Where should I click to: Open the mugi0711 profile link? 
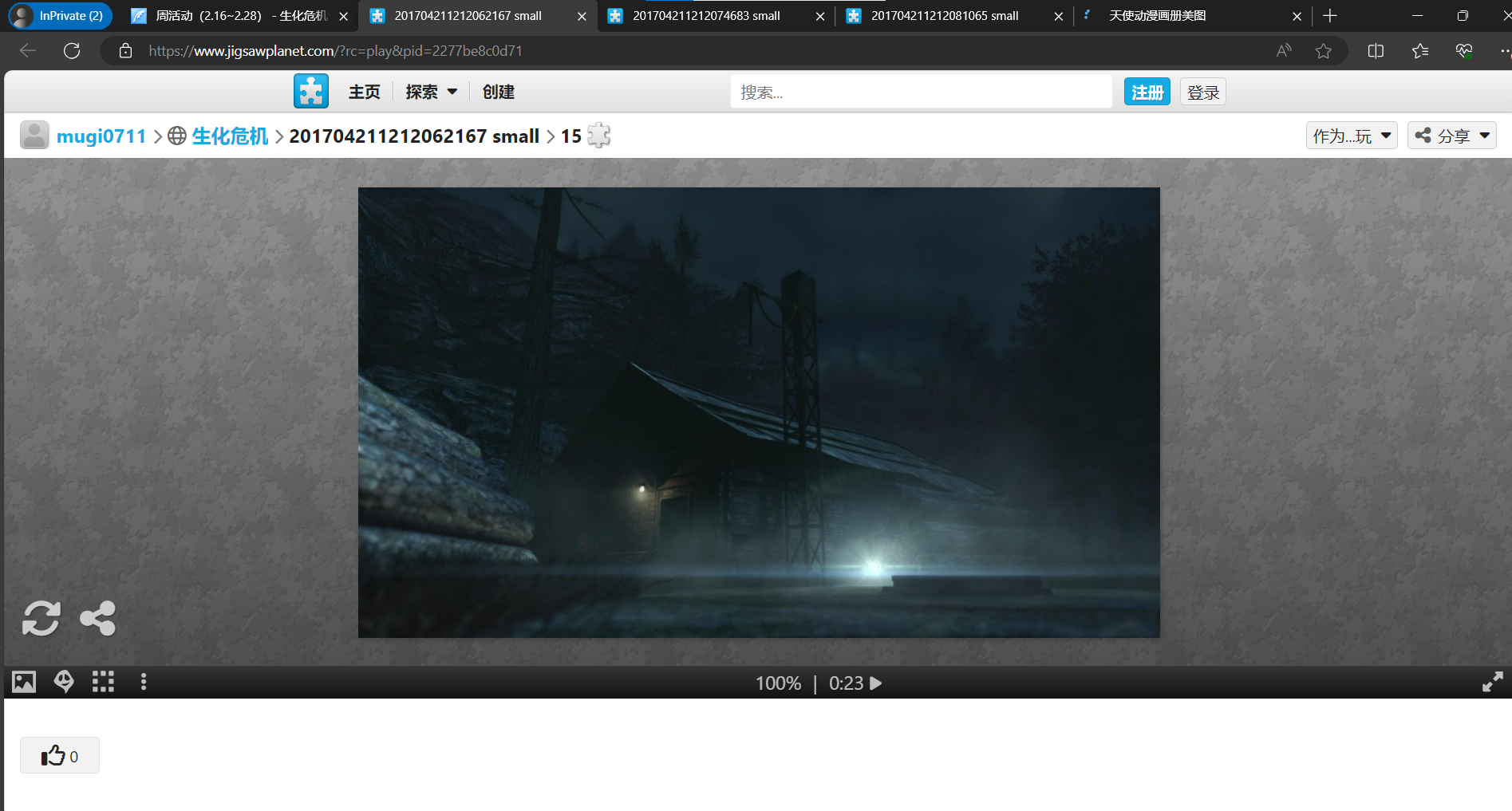click(x=101, y=136)
